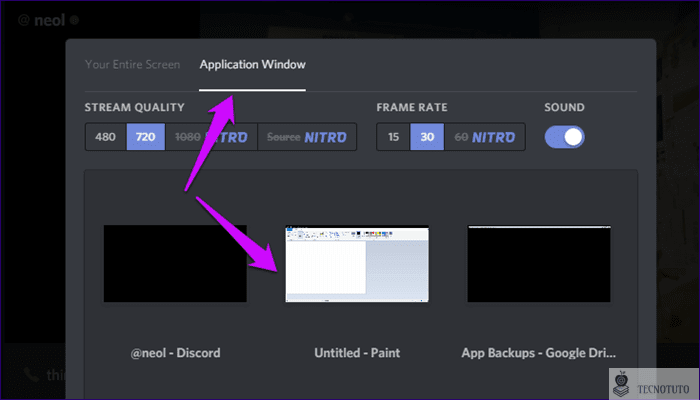Select the @neol - Discord window thumbnail
The width and height of the screenshot is (700, 400).
point(175,263)
